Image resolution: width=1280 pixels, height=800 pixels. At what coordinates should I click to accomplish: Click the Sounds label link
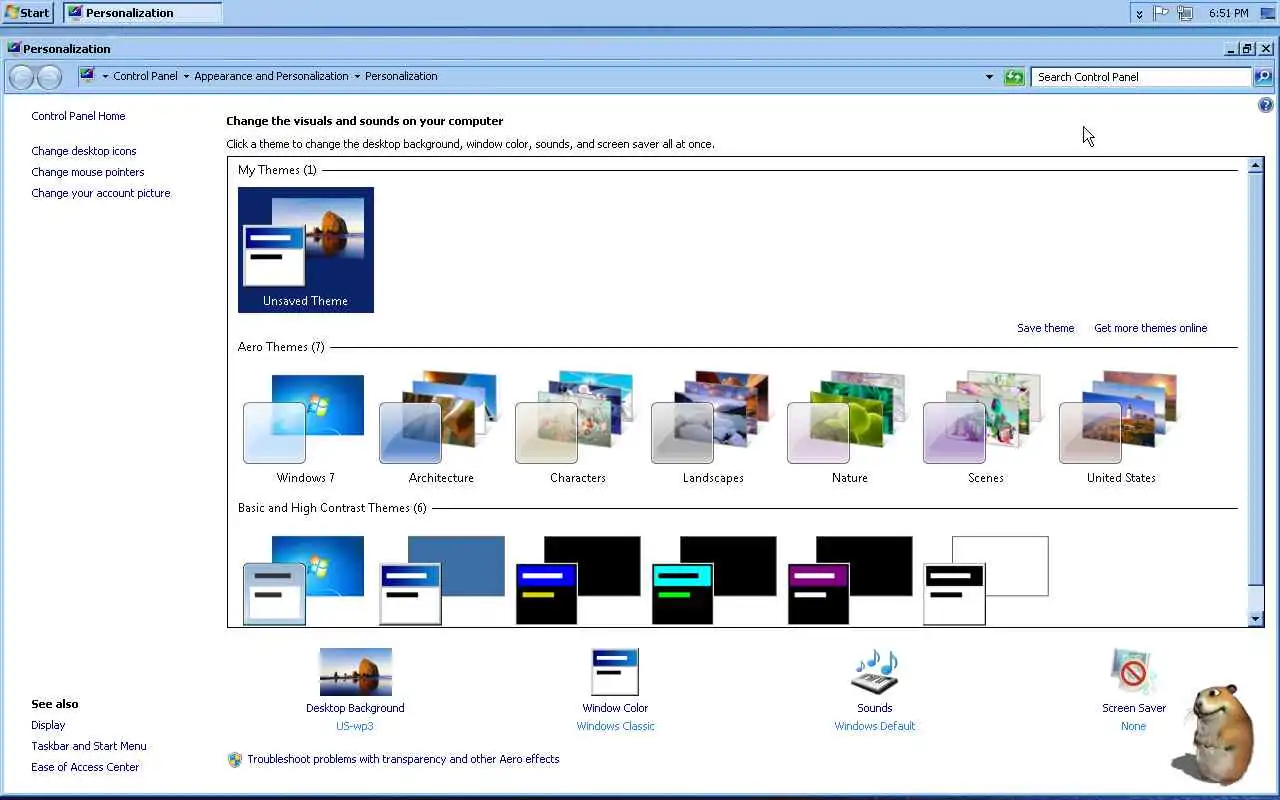tap(875, 708)
